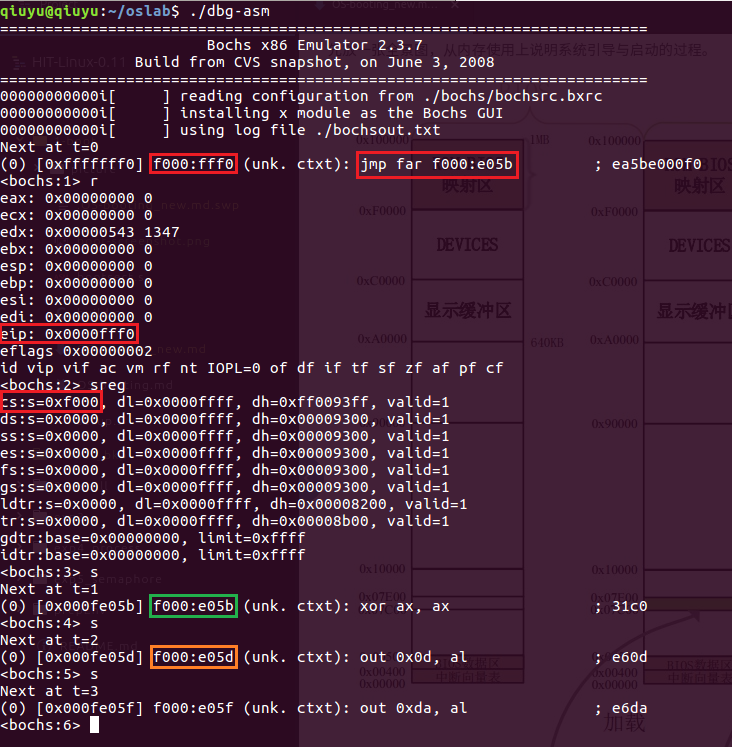Click "installing x module as the Bochs GUI"
Image resolution: width=732 pixels, height=747 pixels.
pyautogui.click(x=341, y=113)
